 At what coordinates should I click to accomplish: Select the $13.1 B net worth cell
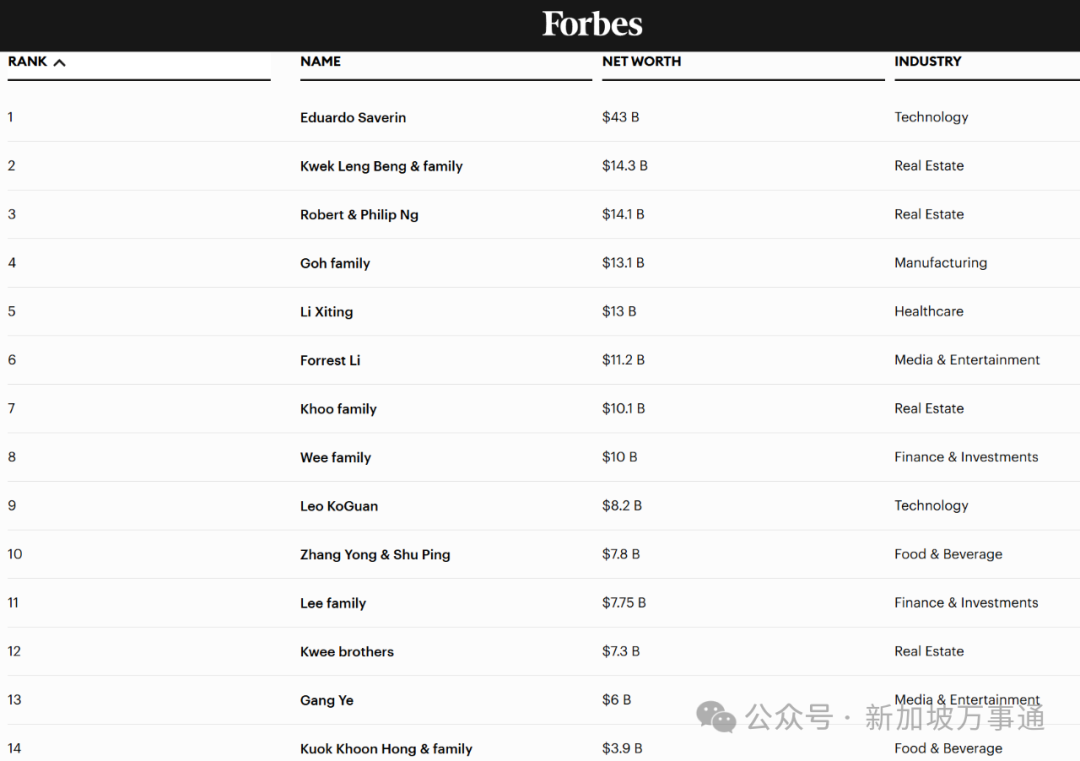[623, 262]
